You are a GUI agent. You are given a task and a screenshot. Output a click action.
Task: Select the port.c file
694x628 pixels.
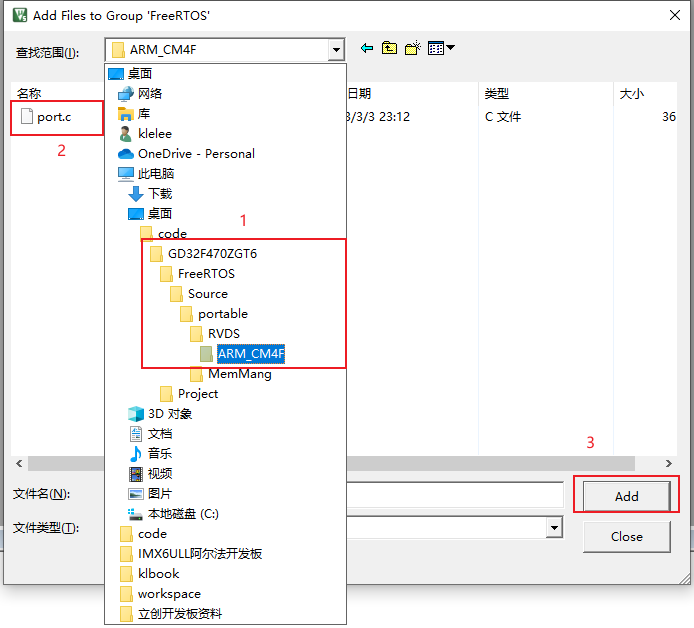54,117
